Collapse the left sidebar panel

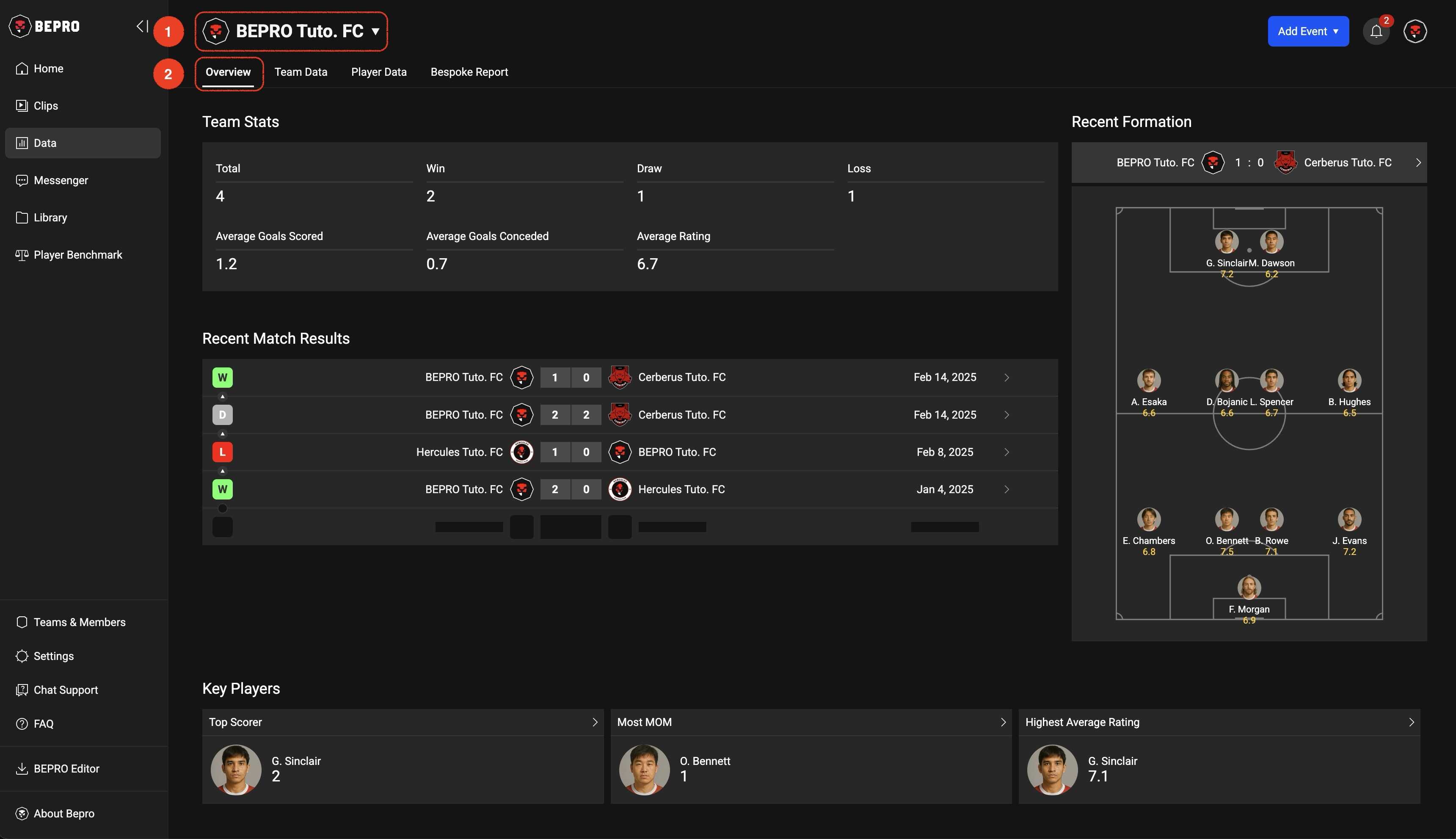tap(142, 27)
